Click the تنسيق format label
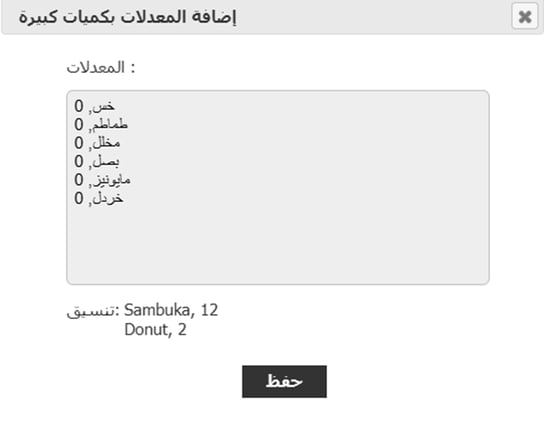 [93, 311]
